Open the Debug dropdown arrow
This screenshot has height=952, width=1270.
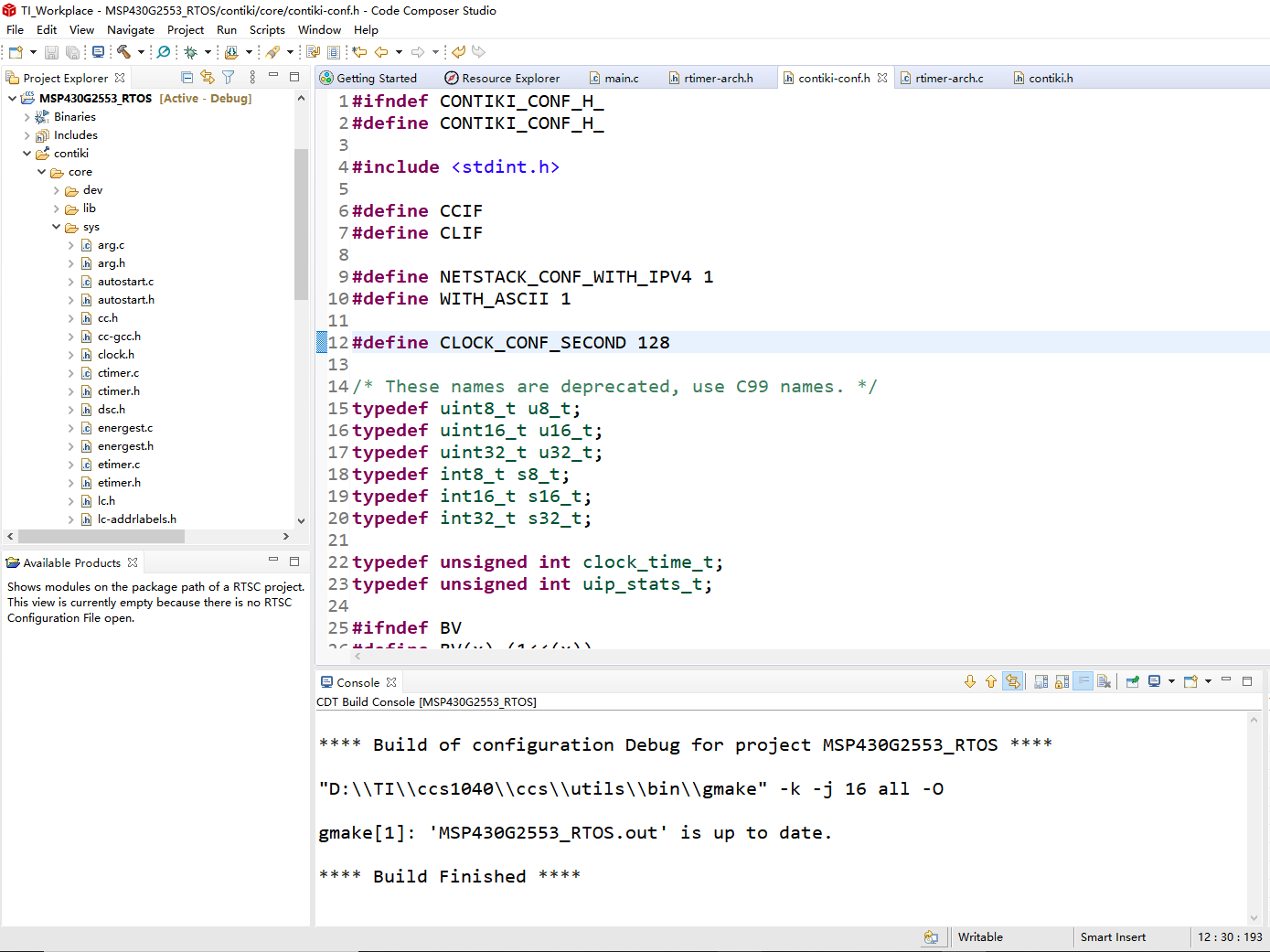(208, 52)
